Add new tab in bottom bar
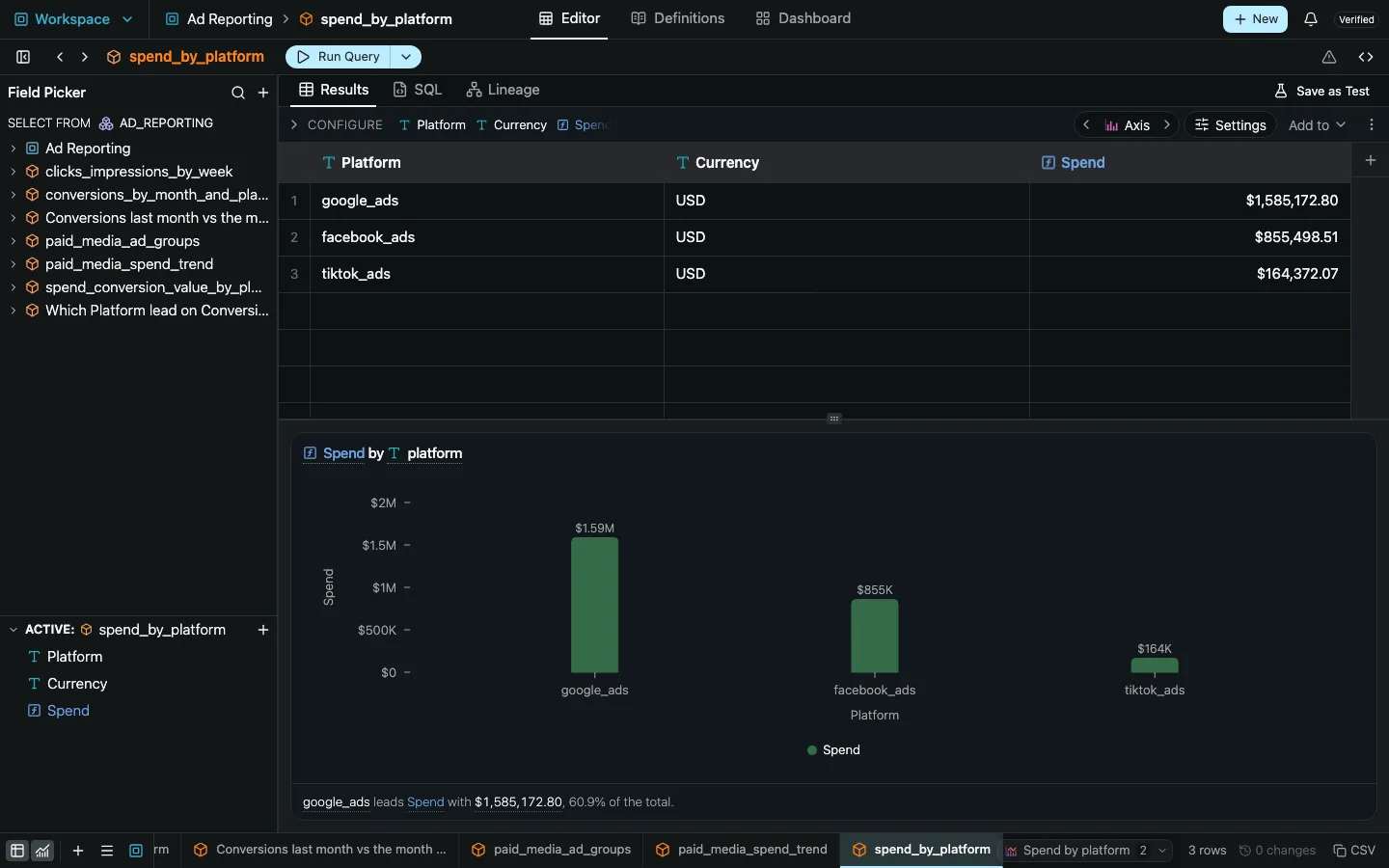This screenshot has height=868, width=1389. tap(78, 851)
